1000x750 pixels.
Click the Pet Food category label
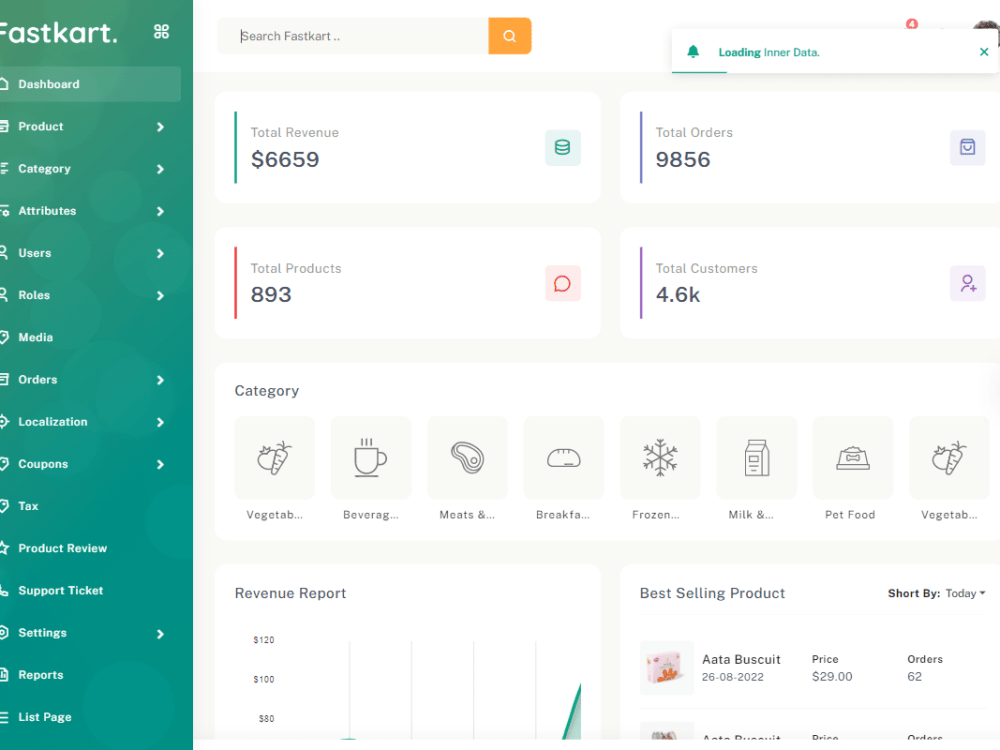click(x=850, y=515)
